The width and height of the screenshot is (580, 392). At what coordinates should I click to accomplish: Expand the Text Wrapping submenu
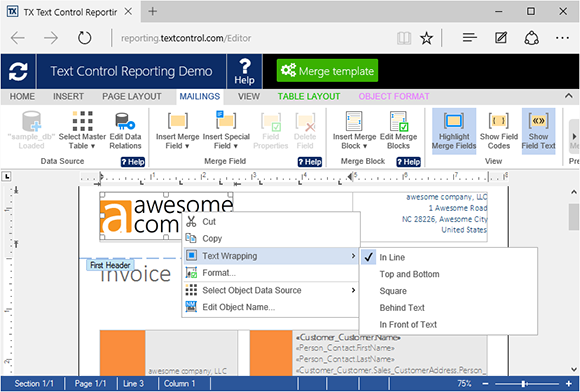pos(270,256)
